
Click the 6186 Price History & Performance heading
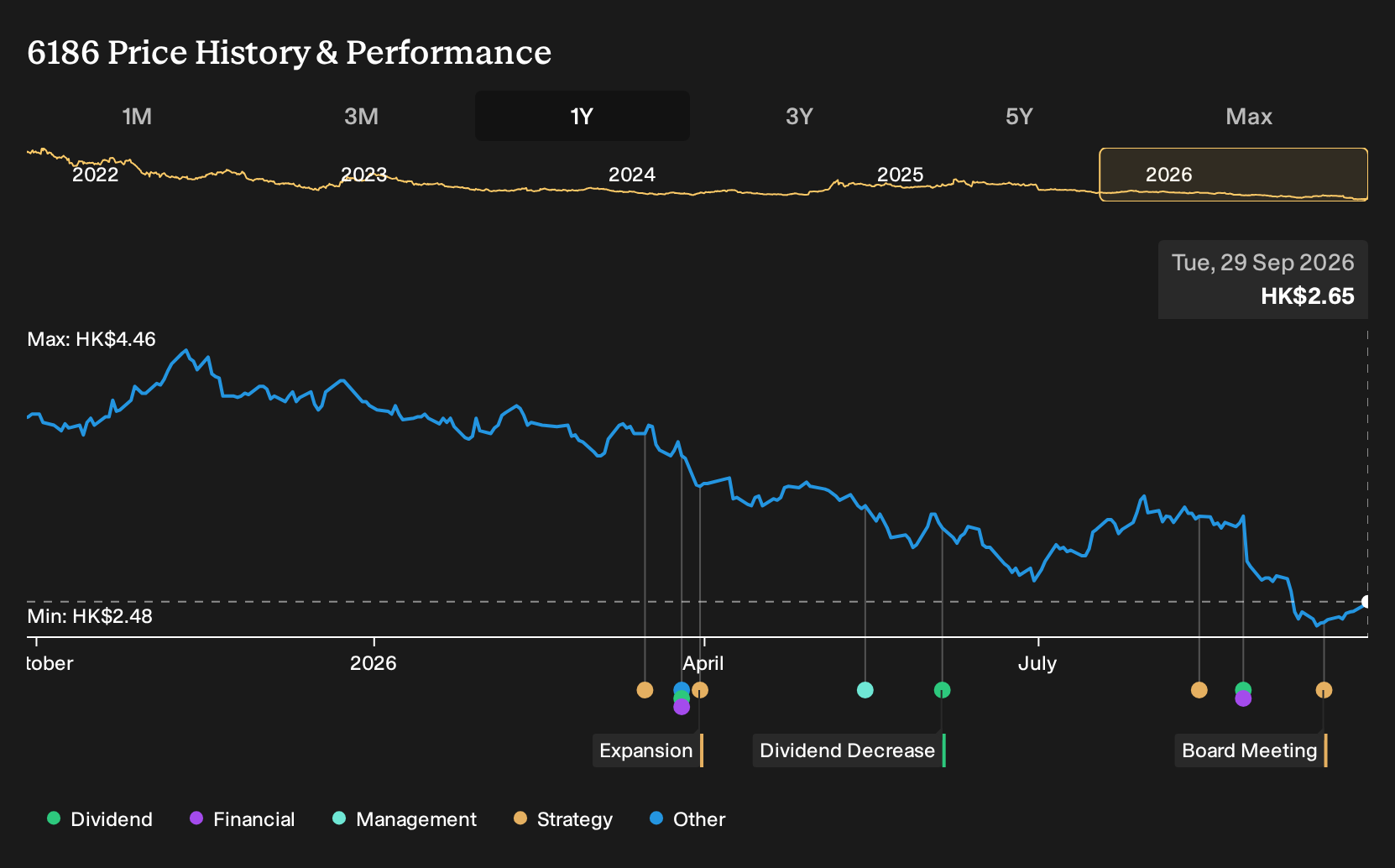click(x=290, y=52)
